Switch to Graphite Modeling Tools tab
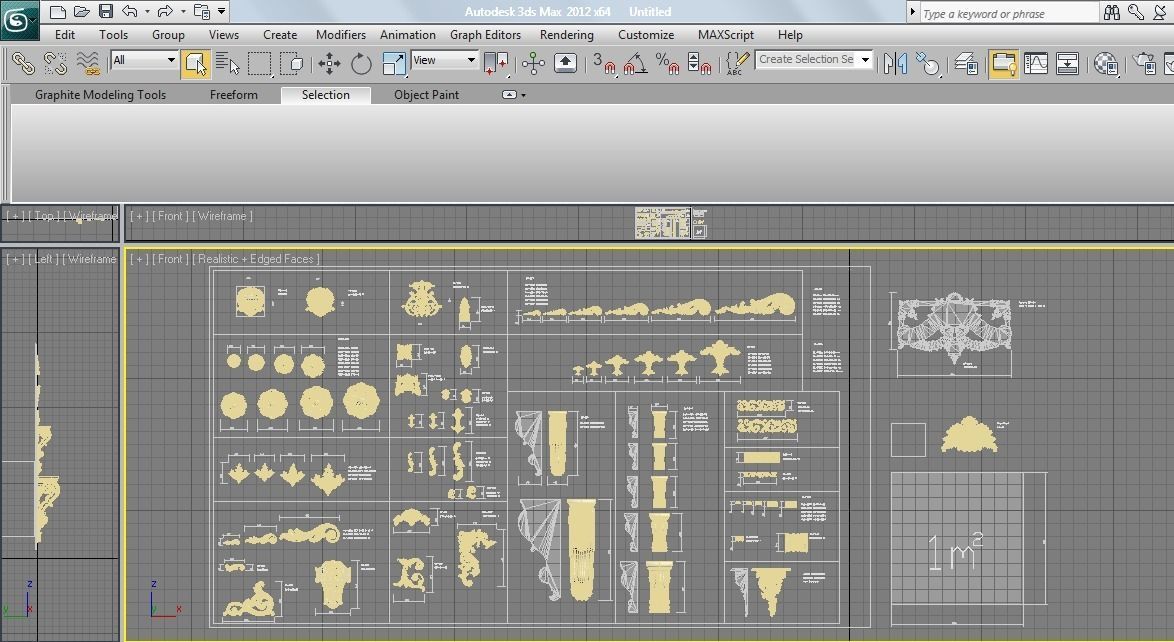Viewport: 1174px width, 642px height. 100,95
